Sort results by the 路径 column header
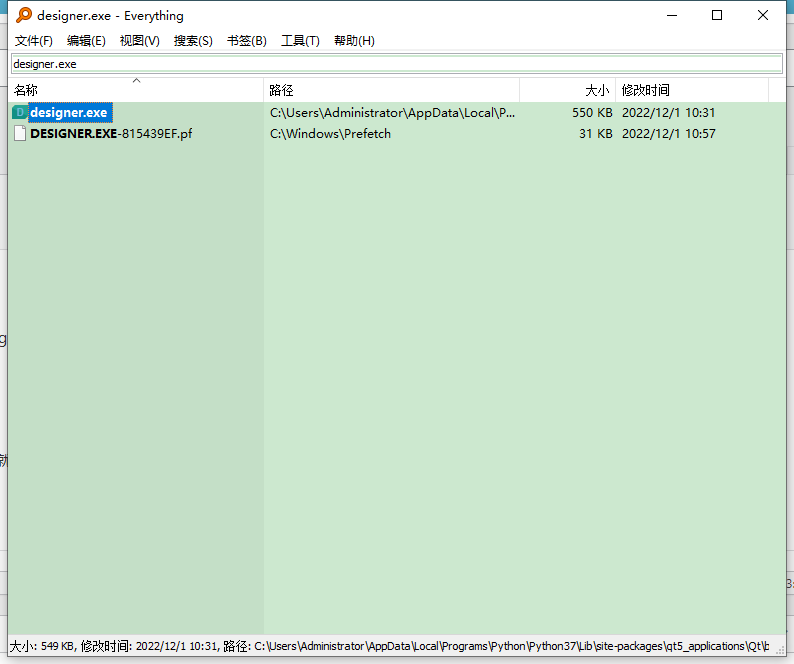The image size is (794, 664). [391, 90]
